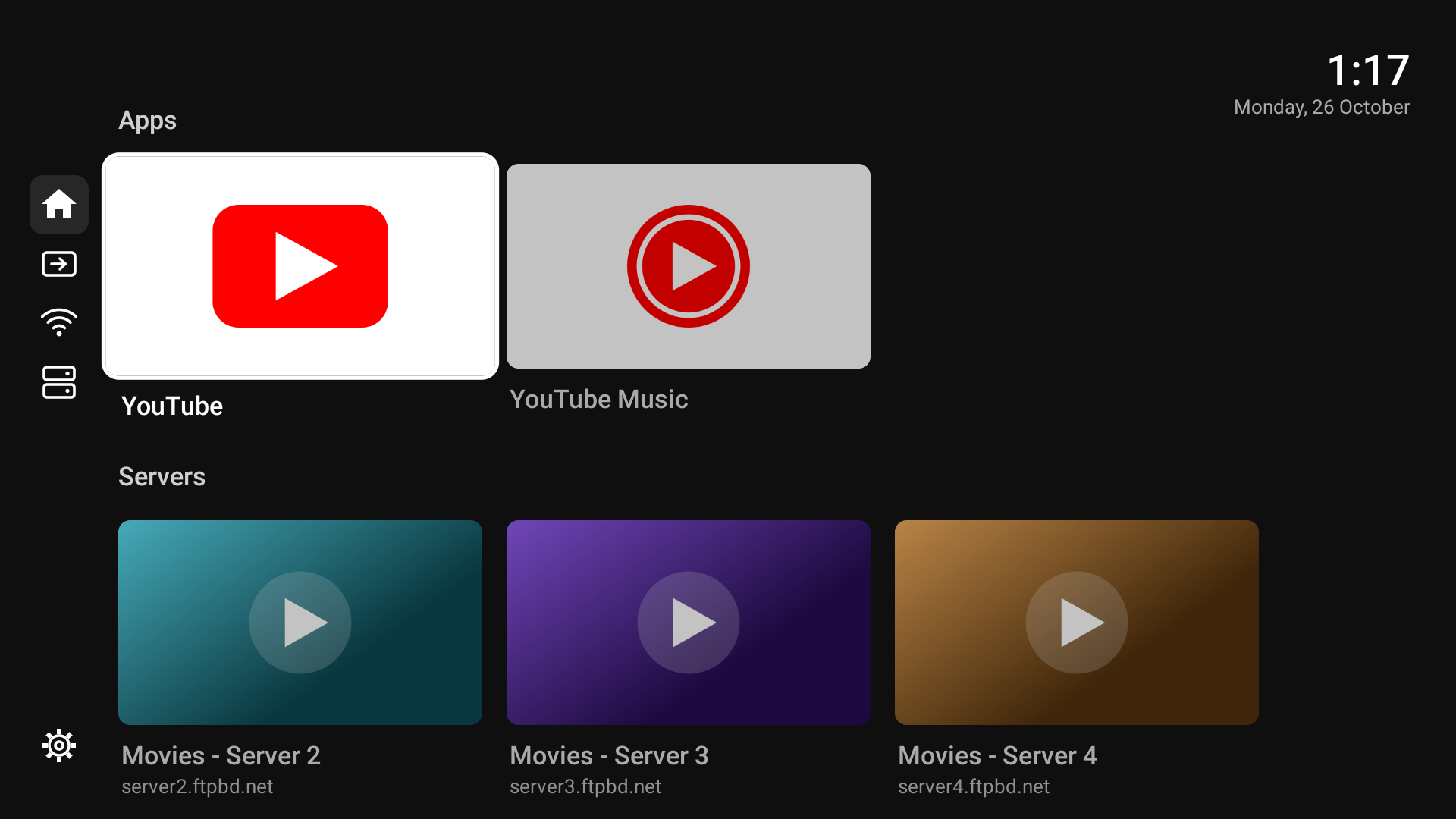Screen dimensions: 1456x819
Task: Click the server3.ftpbd.net address text
Action: (x=585, y=787)
